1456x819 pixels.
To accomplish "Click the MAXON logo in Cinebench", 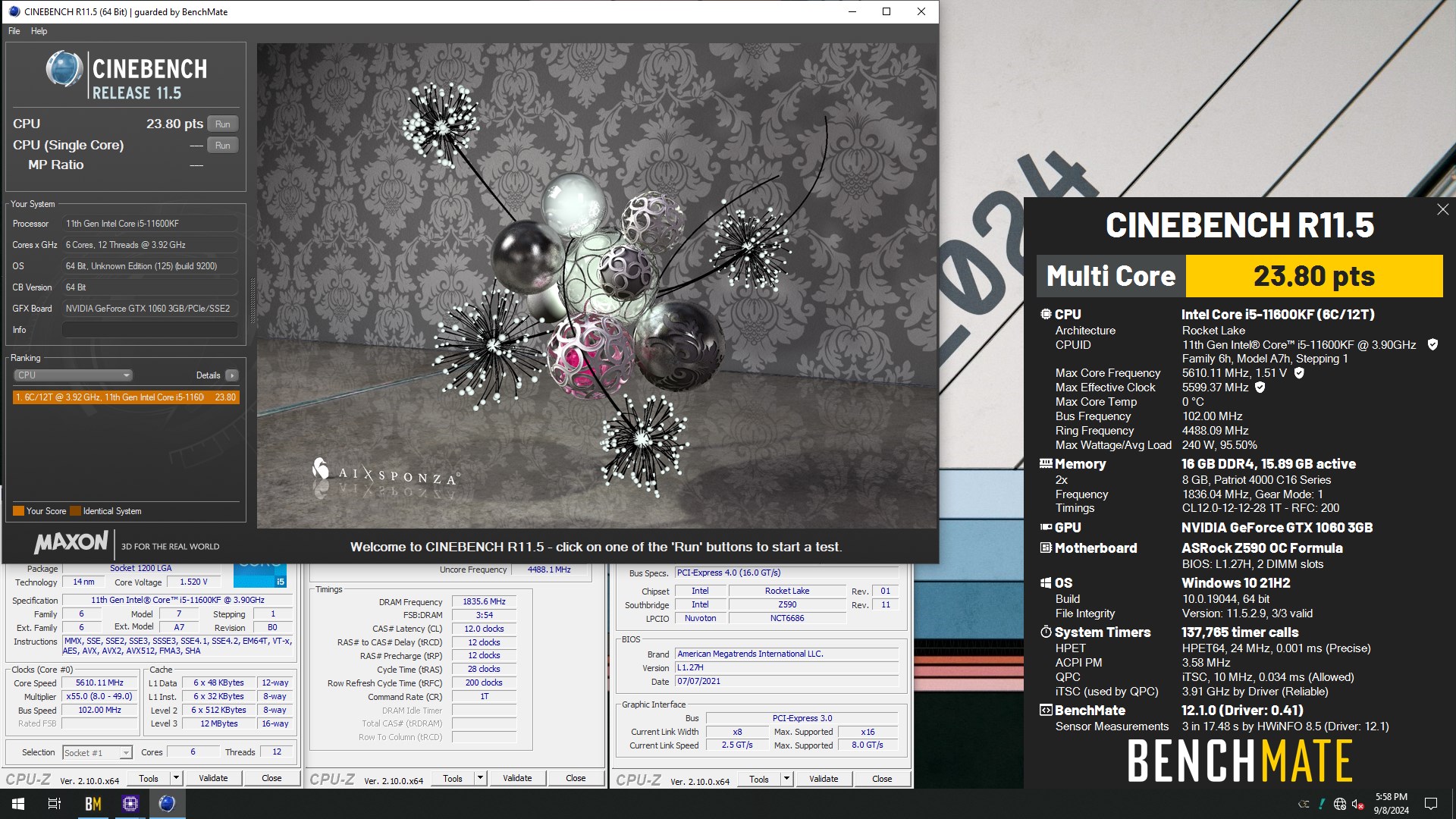I will click(x=71, y=543).
